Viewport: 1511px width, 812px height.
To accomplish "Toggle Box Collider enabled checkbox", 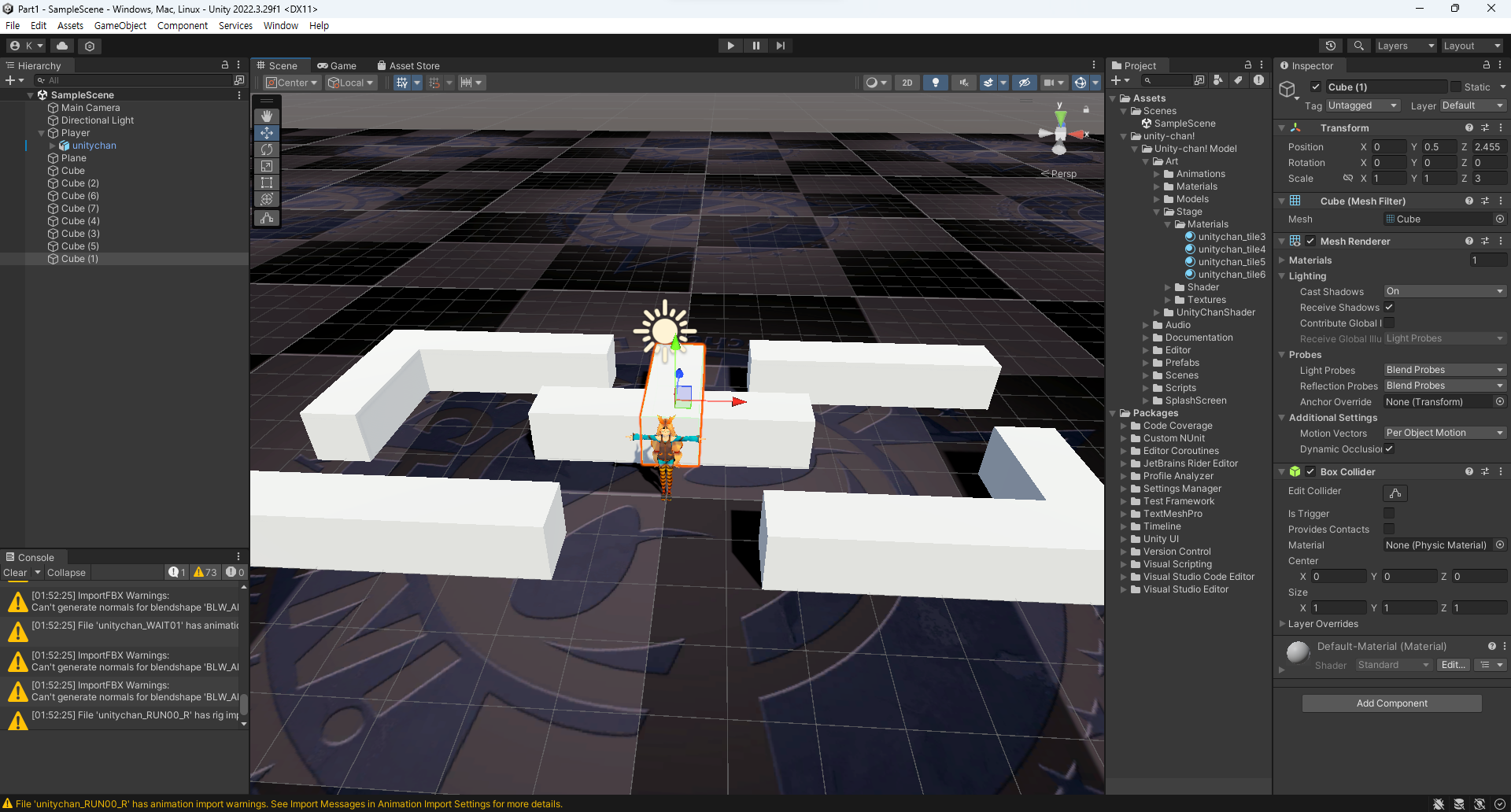I will (x=1310, y=471).
